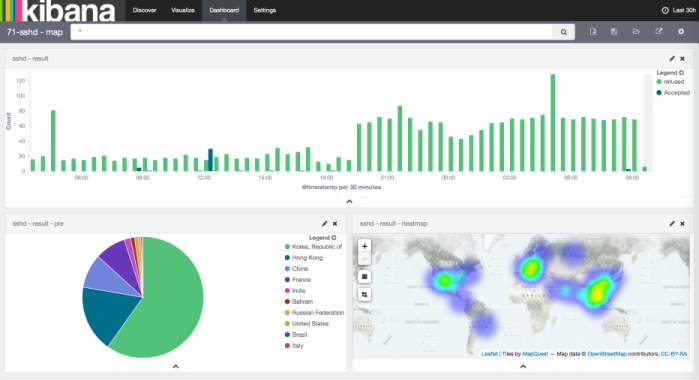Open the Visualize tab
Screen dimensions: 699x380
(183, 10)
